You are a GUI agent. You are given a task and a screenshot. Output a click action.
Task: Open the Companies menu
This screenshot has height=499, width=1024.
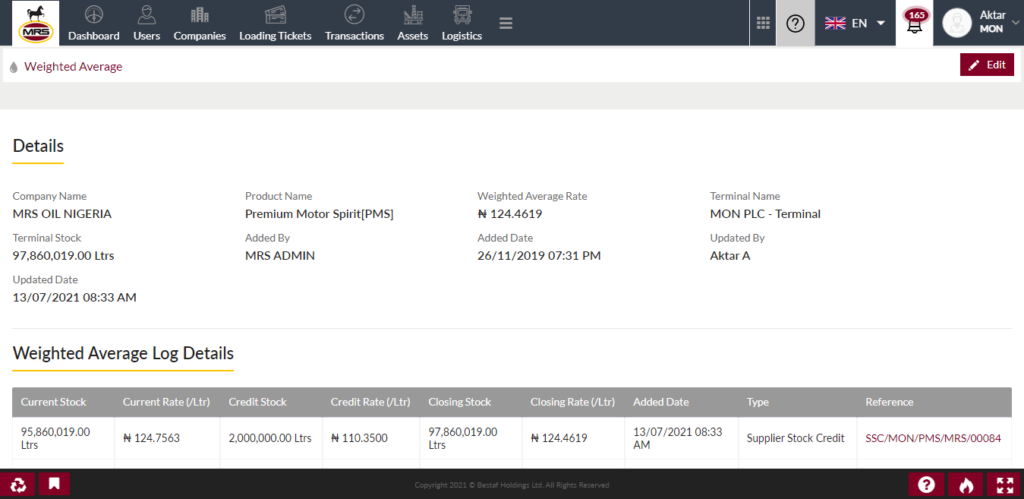tap(199, 24)
